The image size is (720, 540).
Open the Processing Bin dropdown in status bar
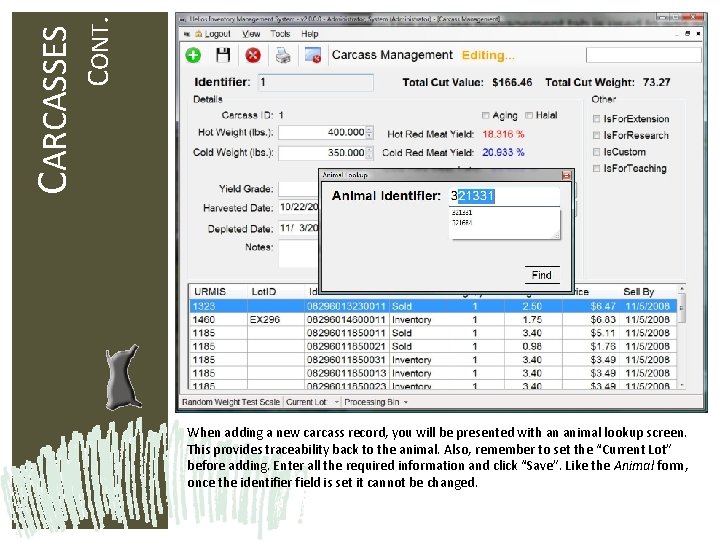click(376, 402)
